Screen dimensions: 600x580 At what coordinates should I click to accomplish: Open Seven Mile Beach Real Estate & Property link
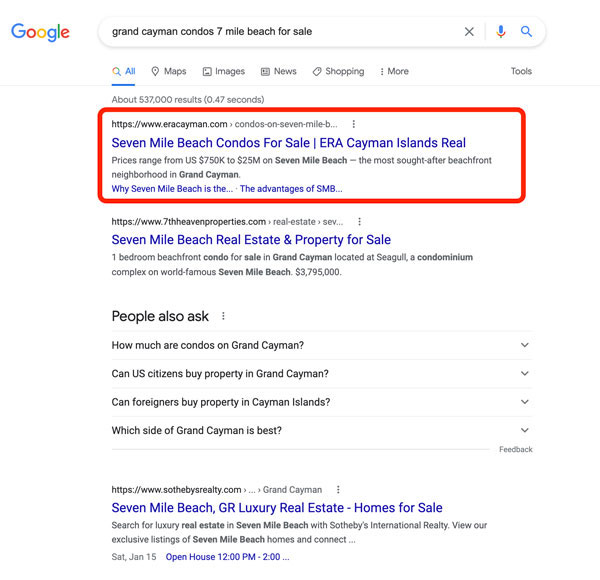251,240
